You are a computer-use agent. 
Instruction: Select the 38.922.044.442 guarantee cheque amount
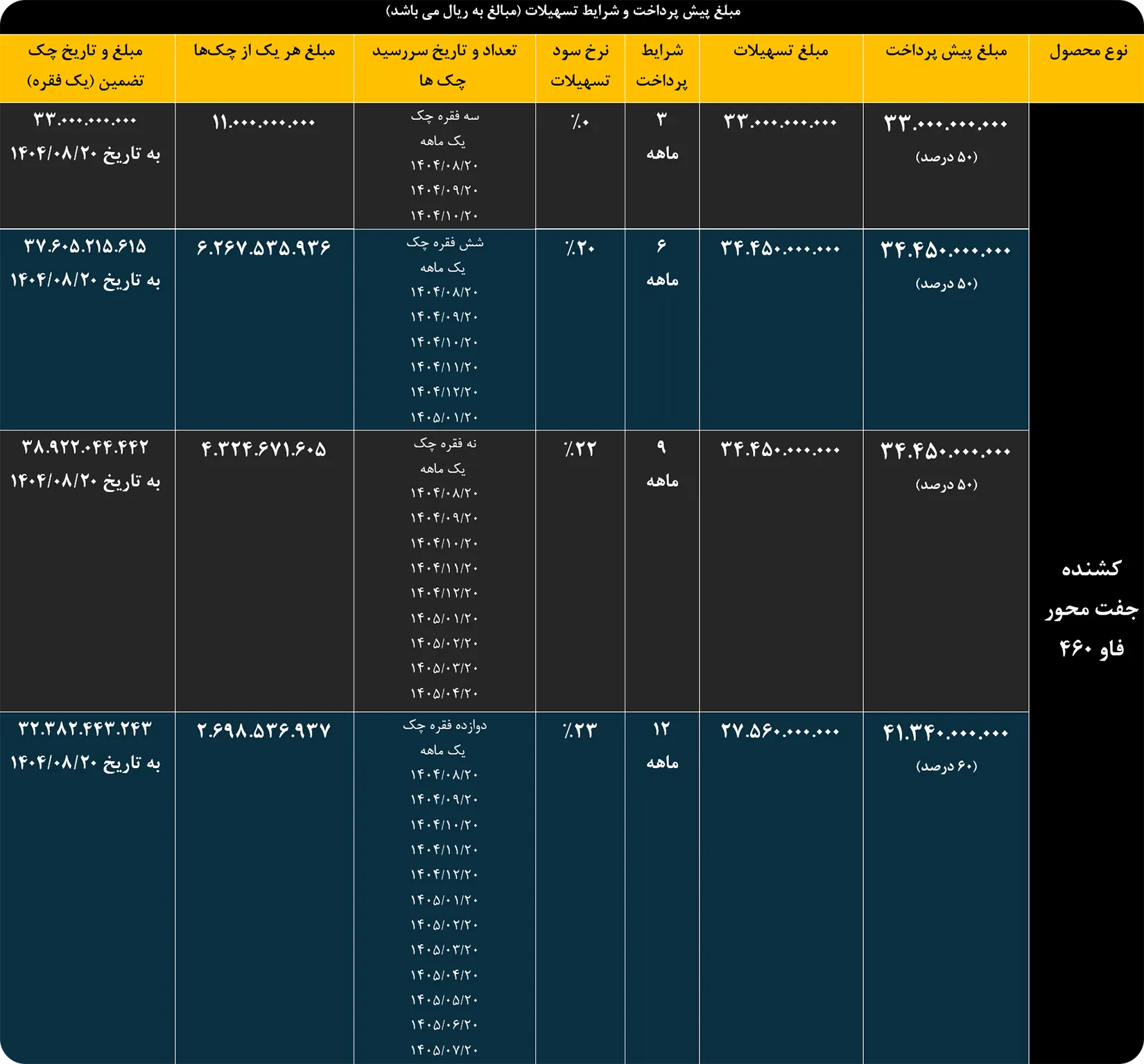pyautogui.click(x=85, y=447)
